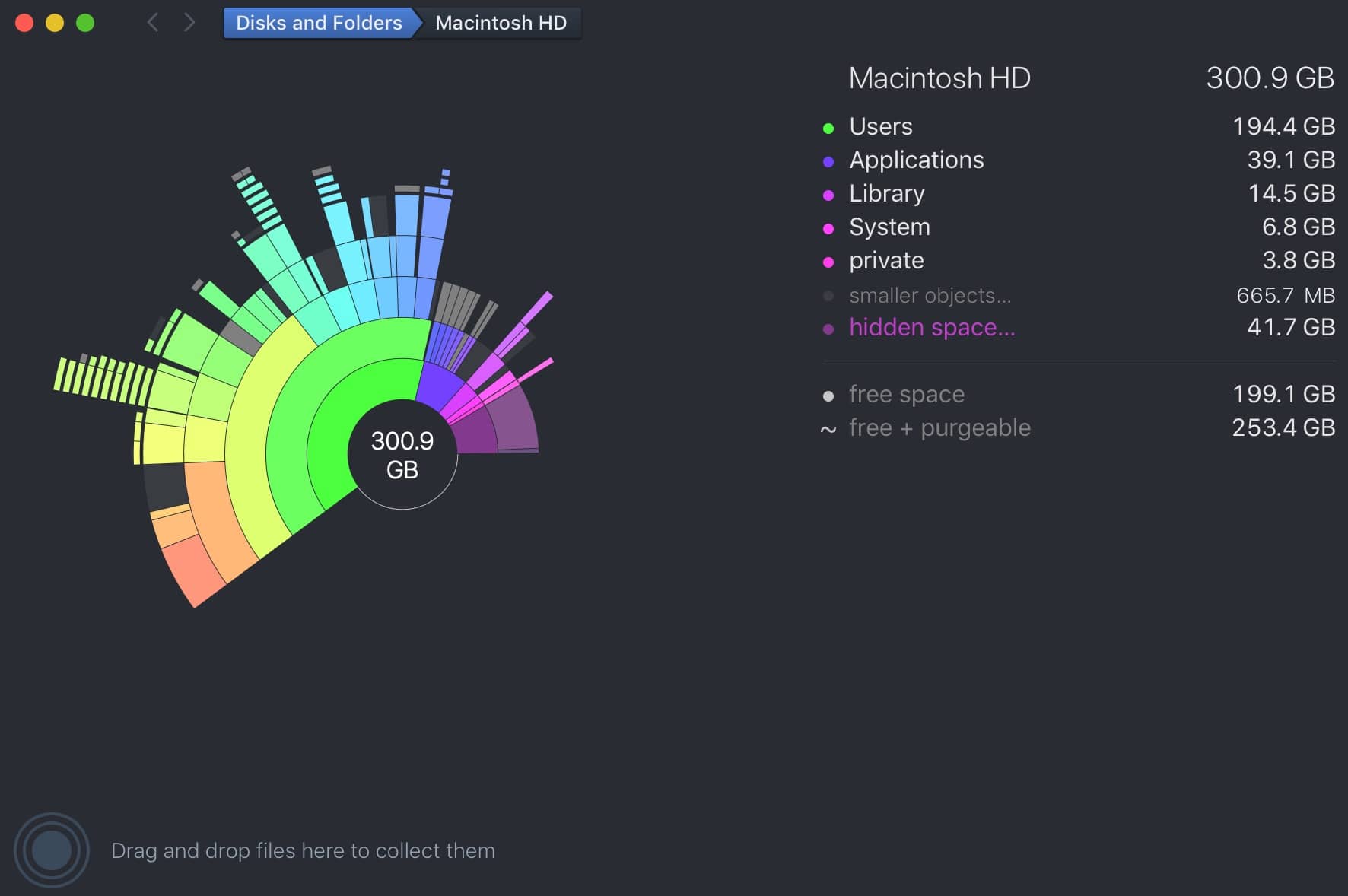Click the purple dot beside Applications
Viewport: 1348px width, 896px height.
[x=828, y=162]
